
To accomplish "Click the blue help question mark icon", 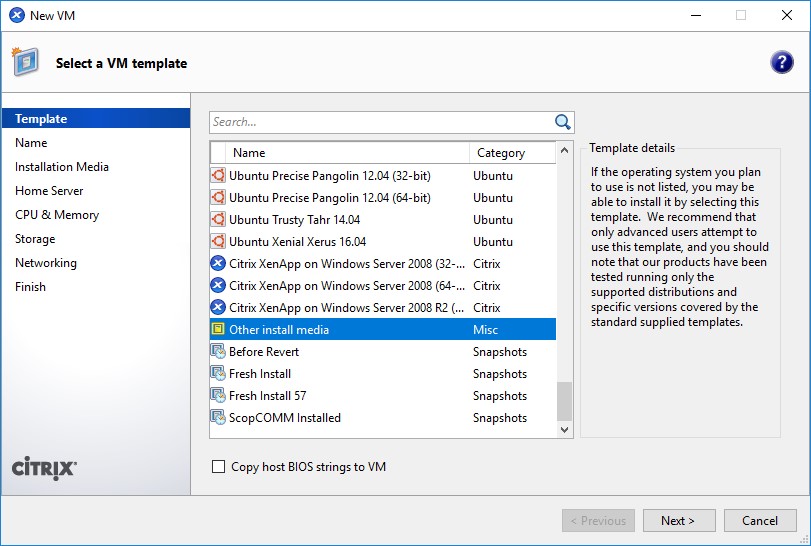I will click(x=781, y=63).
